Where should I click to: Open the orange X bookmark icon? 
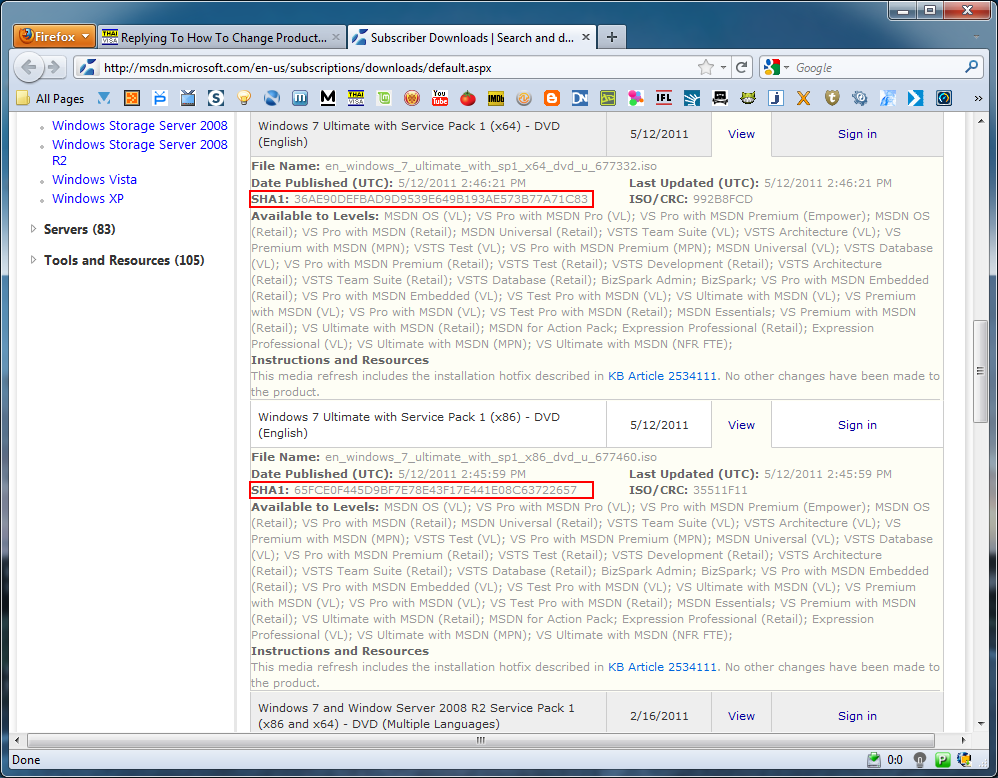pyautogui.click(x=804, y=98)
